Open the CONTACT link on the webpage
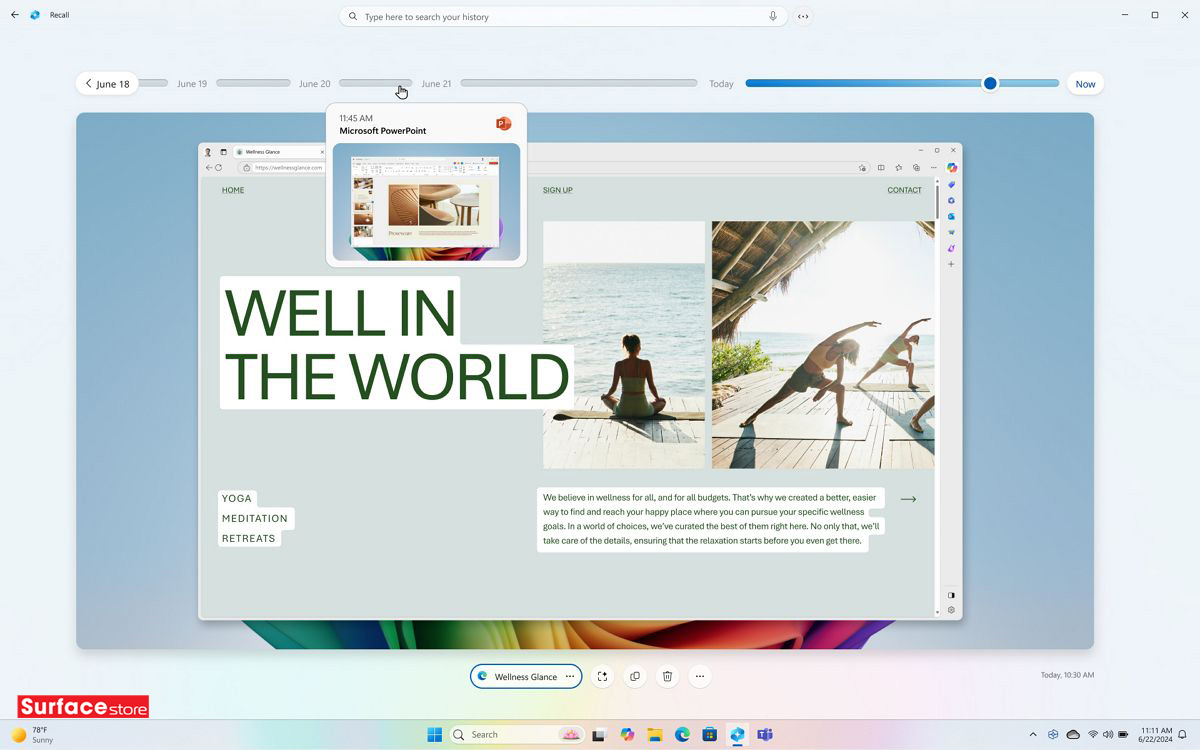 pyautogui.click(x=904, y=189)
